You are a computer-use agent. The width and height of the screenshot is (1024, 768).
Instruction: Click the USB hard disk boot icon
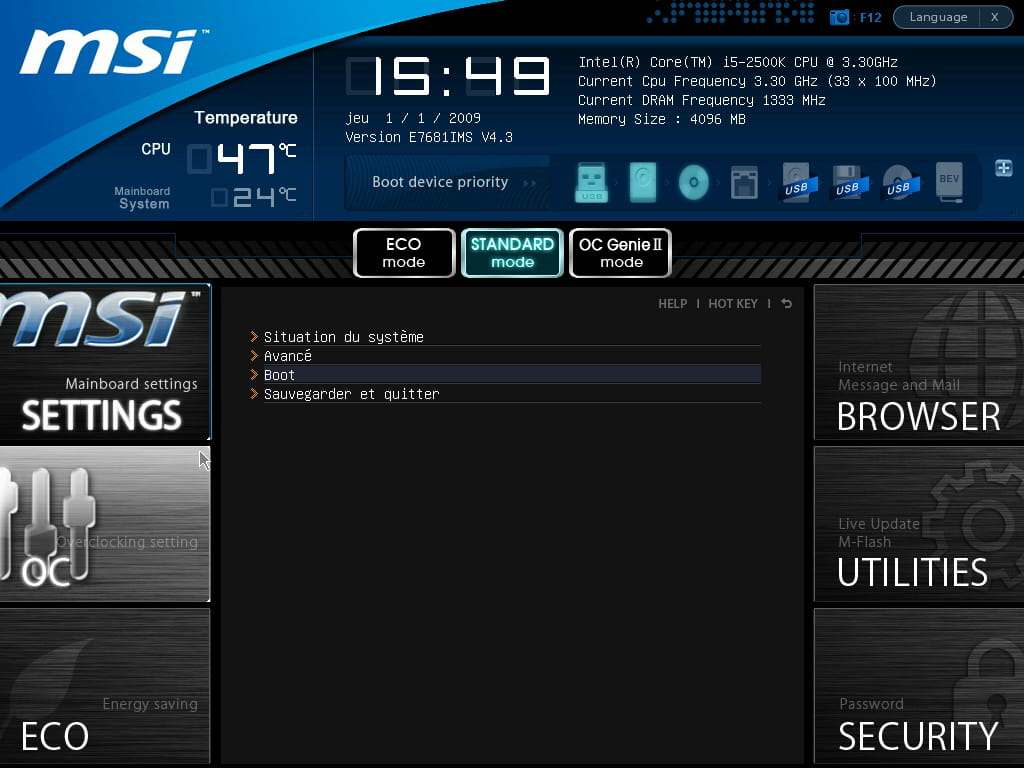click(x=797, y=182)
